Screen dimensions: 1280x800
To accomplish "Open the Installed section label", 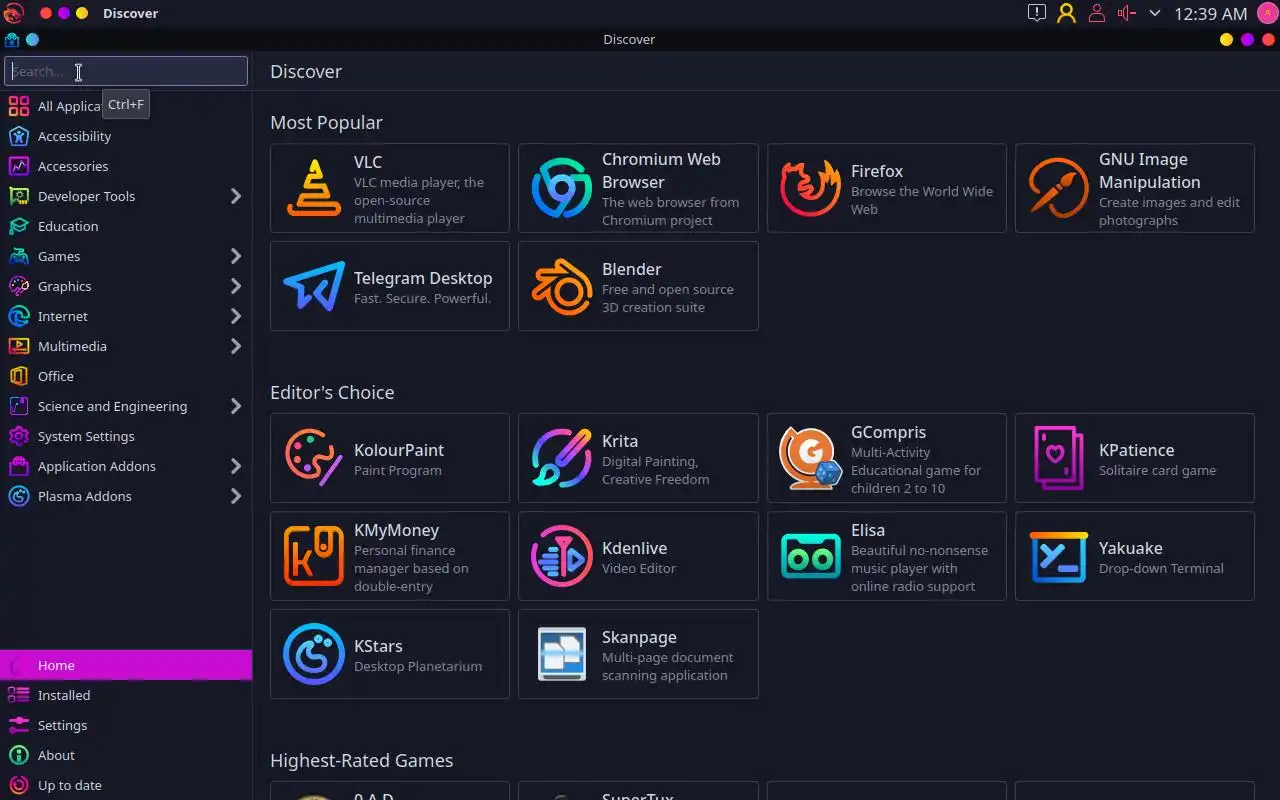I will tap(64, 695).
